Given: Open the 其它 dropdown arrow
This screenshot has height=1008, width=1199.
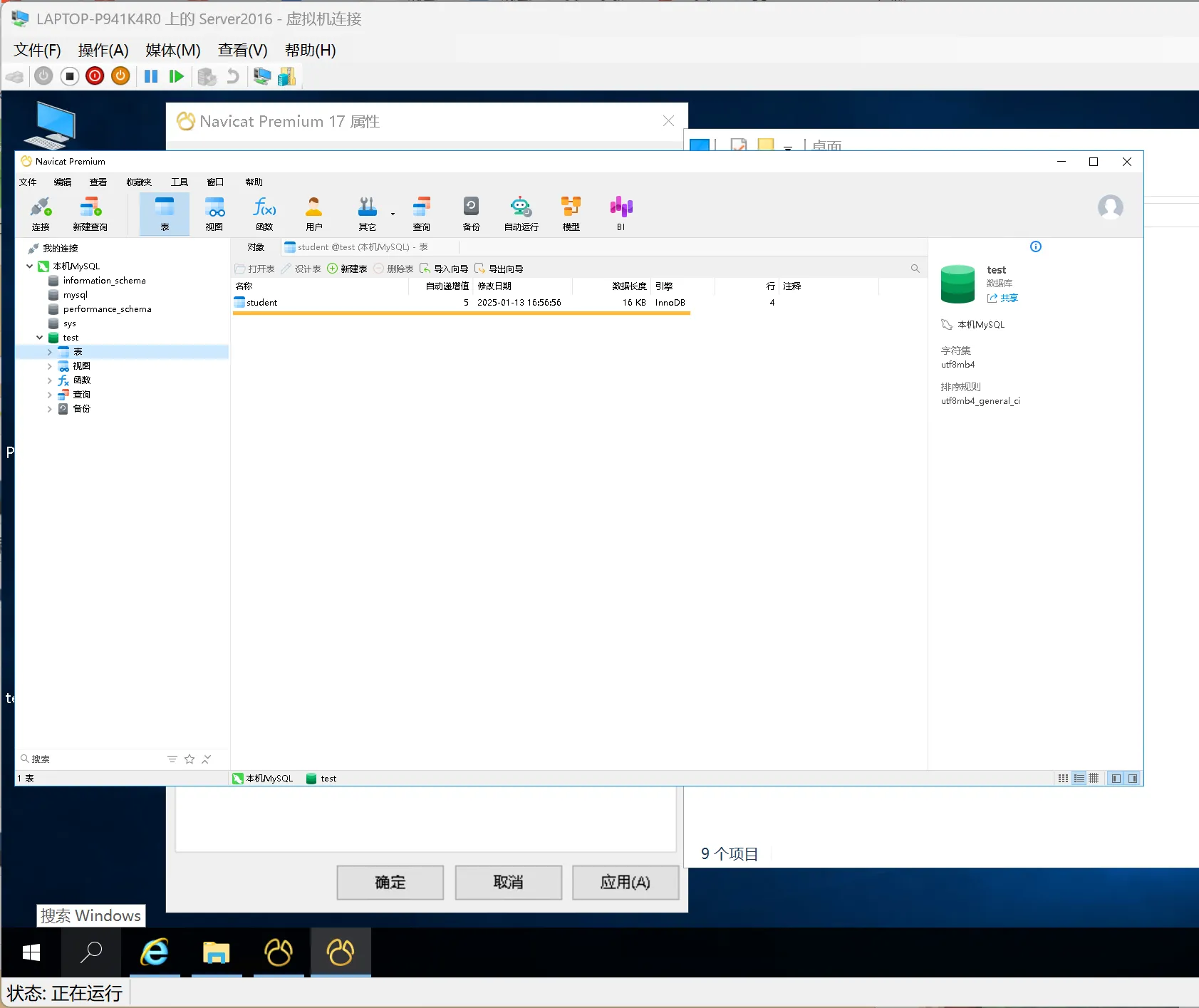Looking at the screenshot, I should [x=393, y=214].
